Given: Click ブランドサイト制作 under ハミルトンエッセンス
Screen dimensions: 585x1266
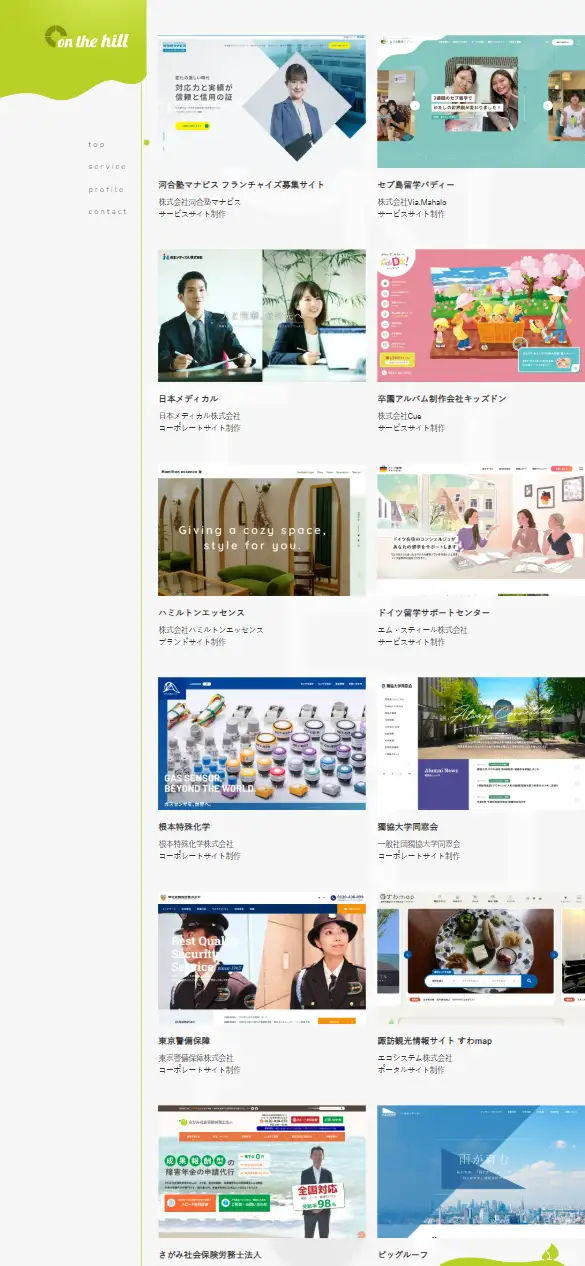Looking at the screenshot, I should 192,642.
